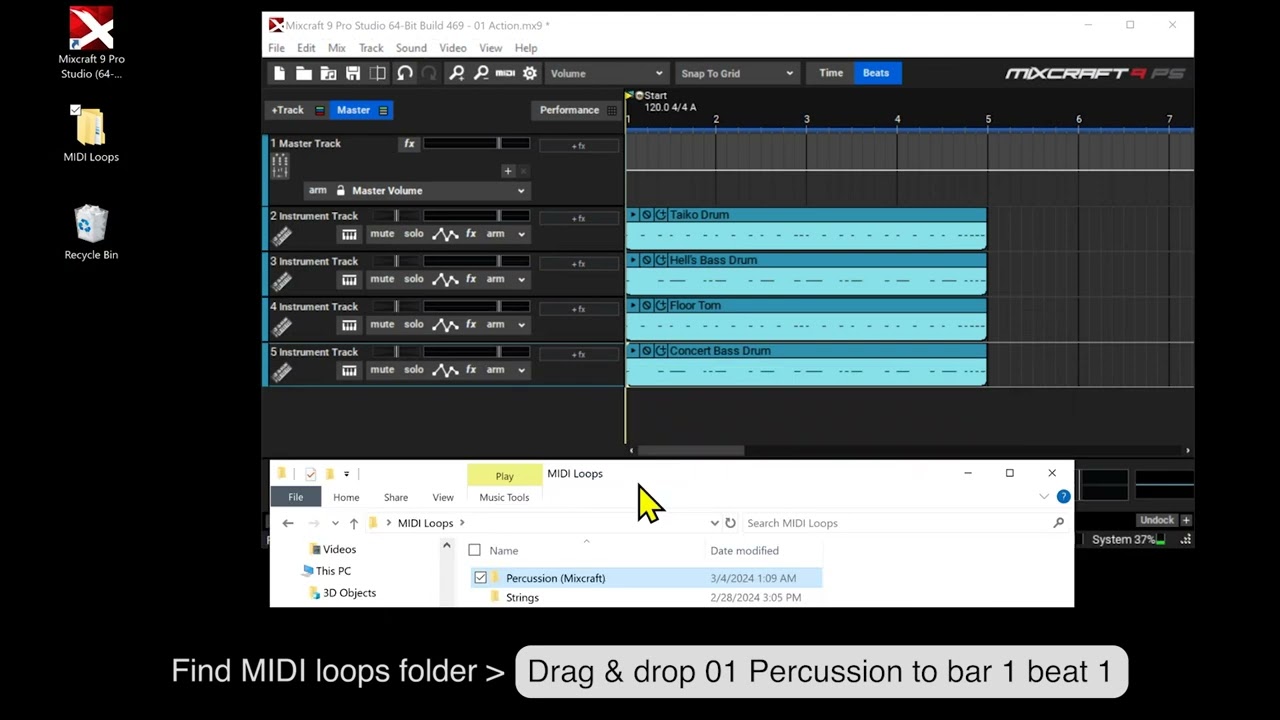Open the Recycle Bin desktop icon

(x=91, y=232)
